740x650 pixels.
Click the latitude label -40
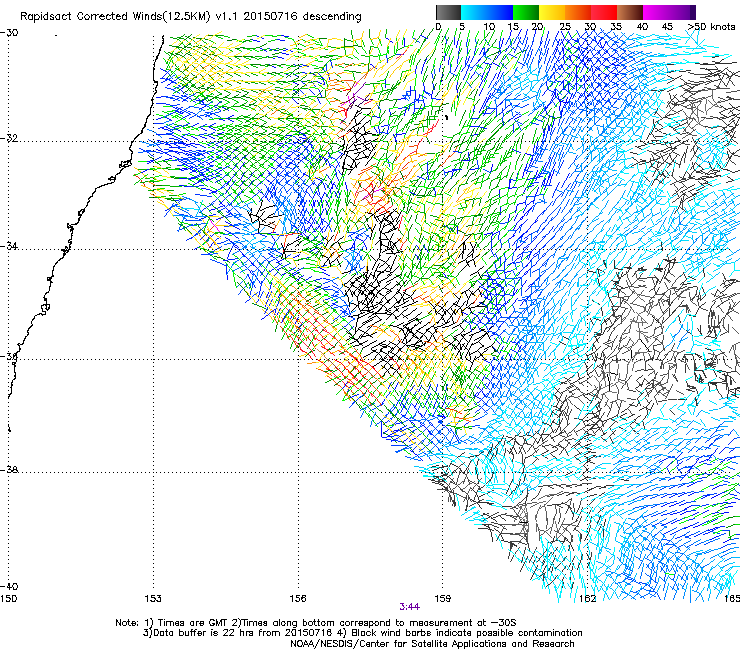pyautogui.click(x=9, y=586)
